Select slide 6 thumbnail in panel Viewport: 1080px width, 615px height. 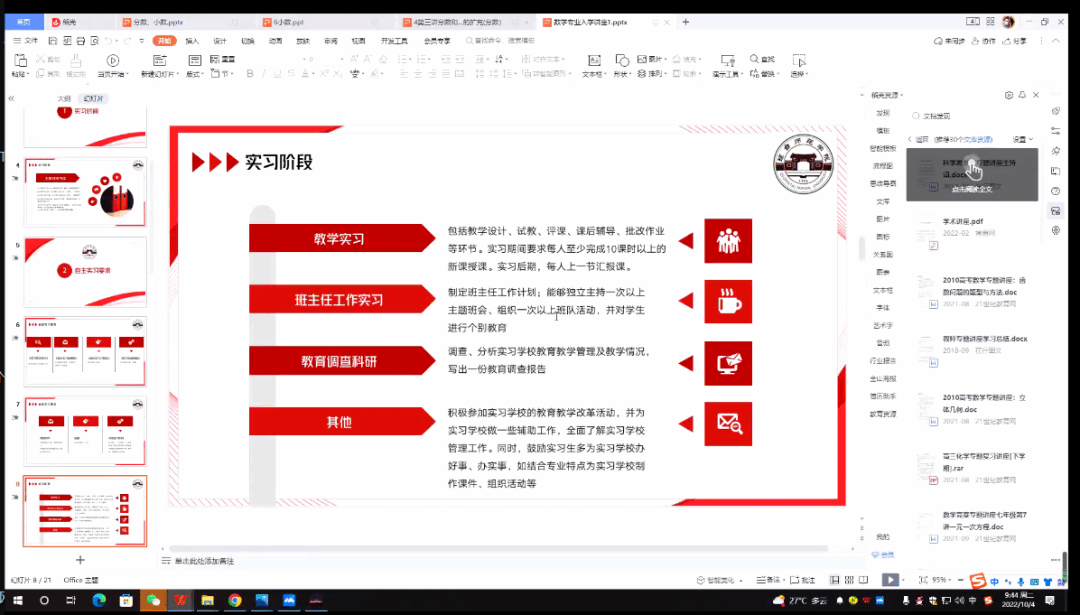(85, 351)
